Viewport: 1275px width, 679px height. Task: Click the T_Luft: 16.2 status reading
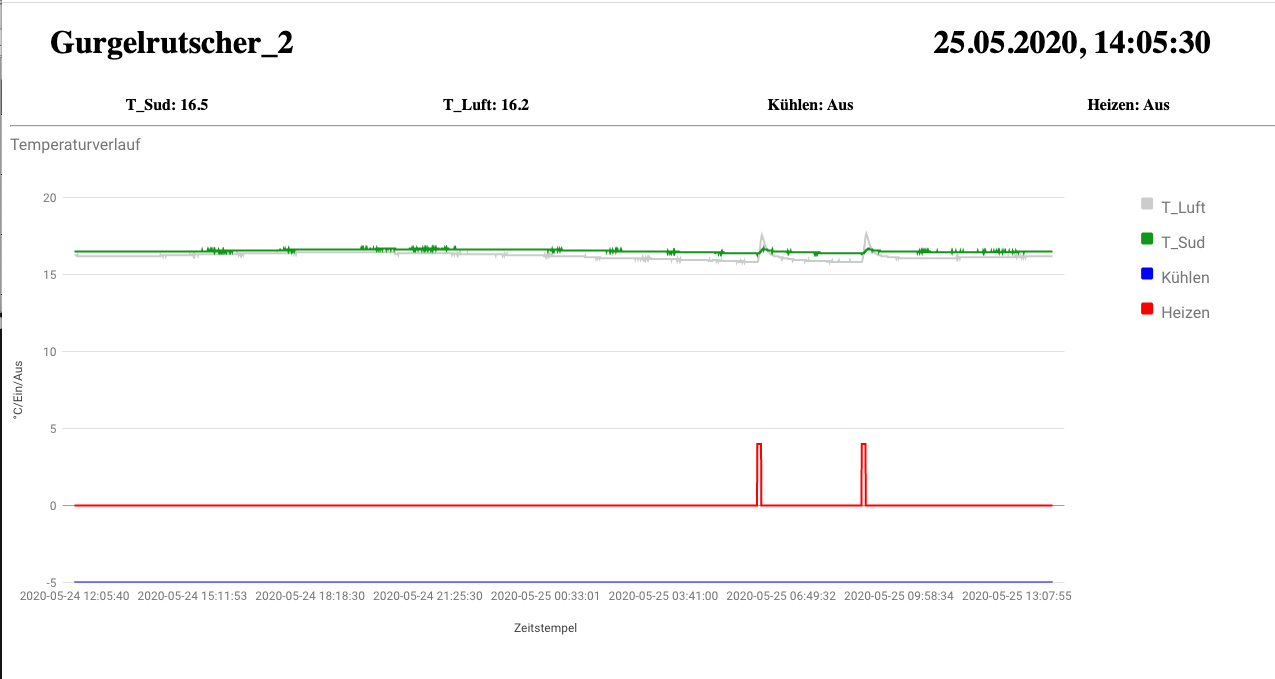point(486,105)
